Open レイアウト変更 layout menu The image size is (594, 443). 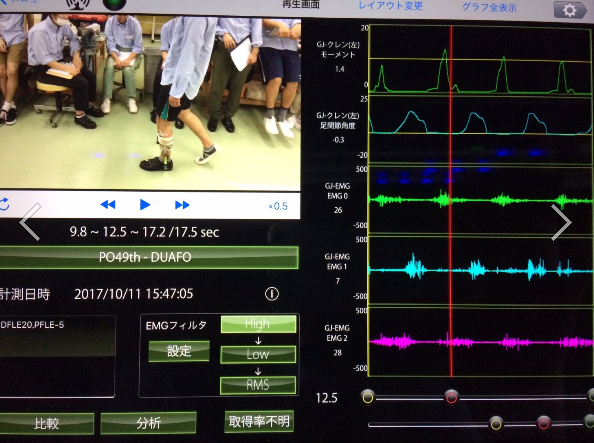click(x=391, y=6)
